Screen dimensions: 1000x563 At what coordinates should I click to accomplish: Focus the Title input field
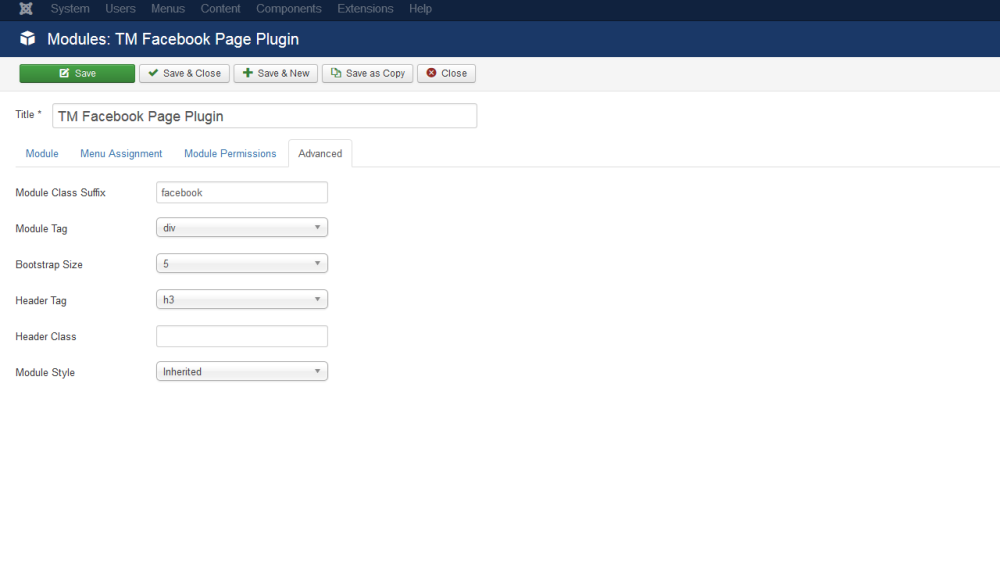265,116
